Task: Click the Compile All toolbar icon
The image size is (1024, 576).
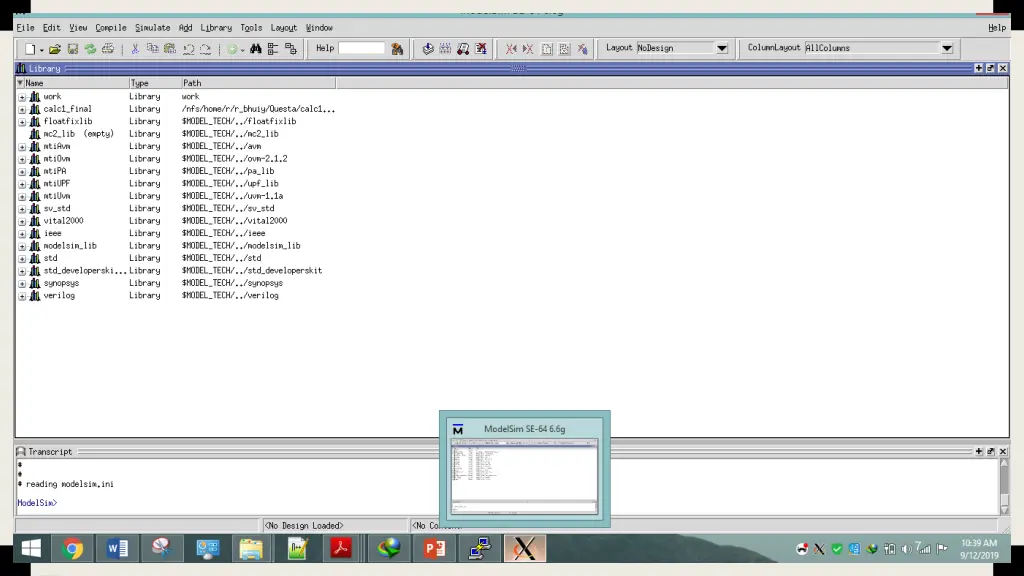Action: (x=445, y=49)
